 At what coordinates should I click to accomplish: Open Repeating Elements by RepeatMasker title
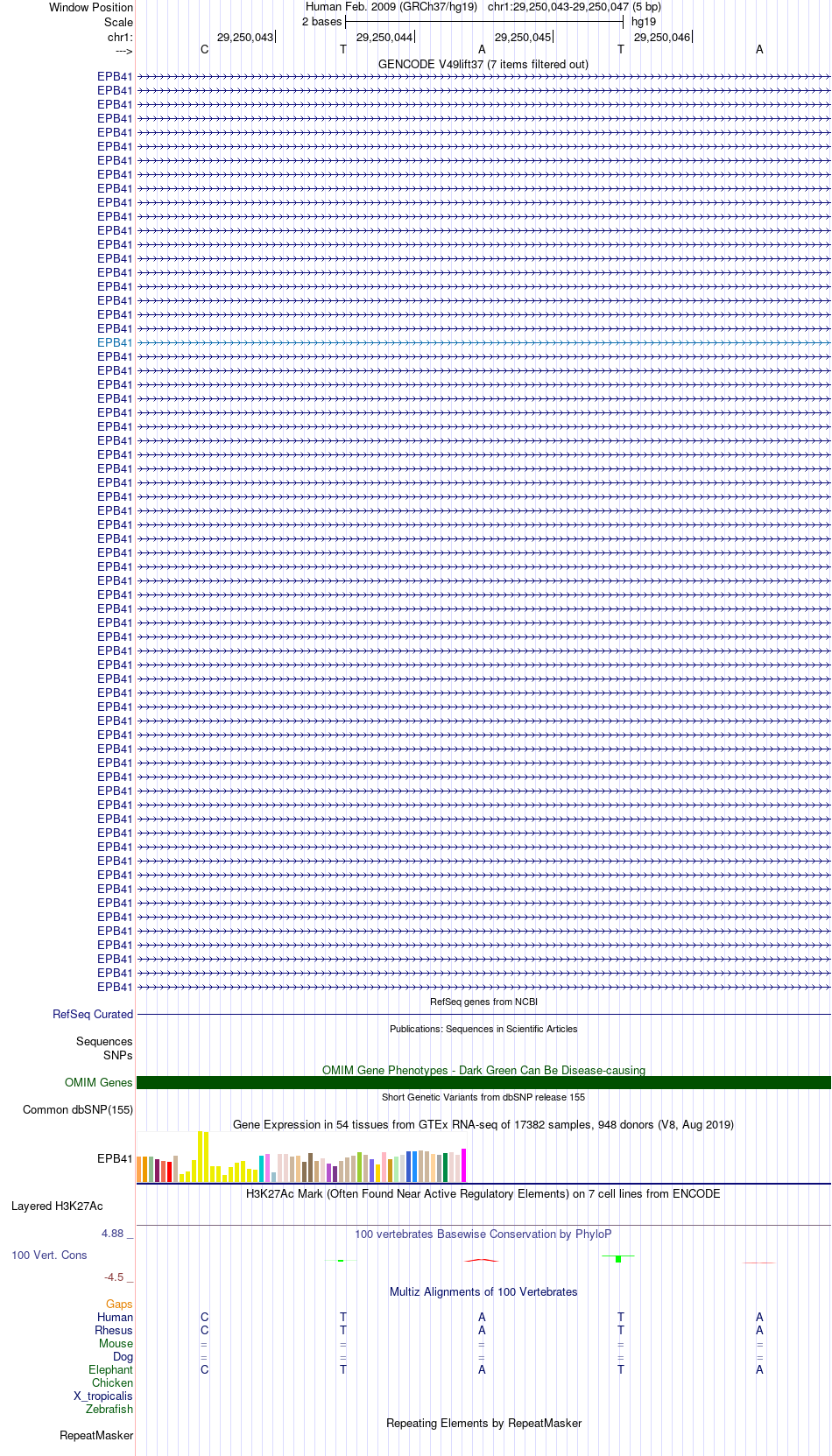[483, 1424]
